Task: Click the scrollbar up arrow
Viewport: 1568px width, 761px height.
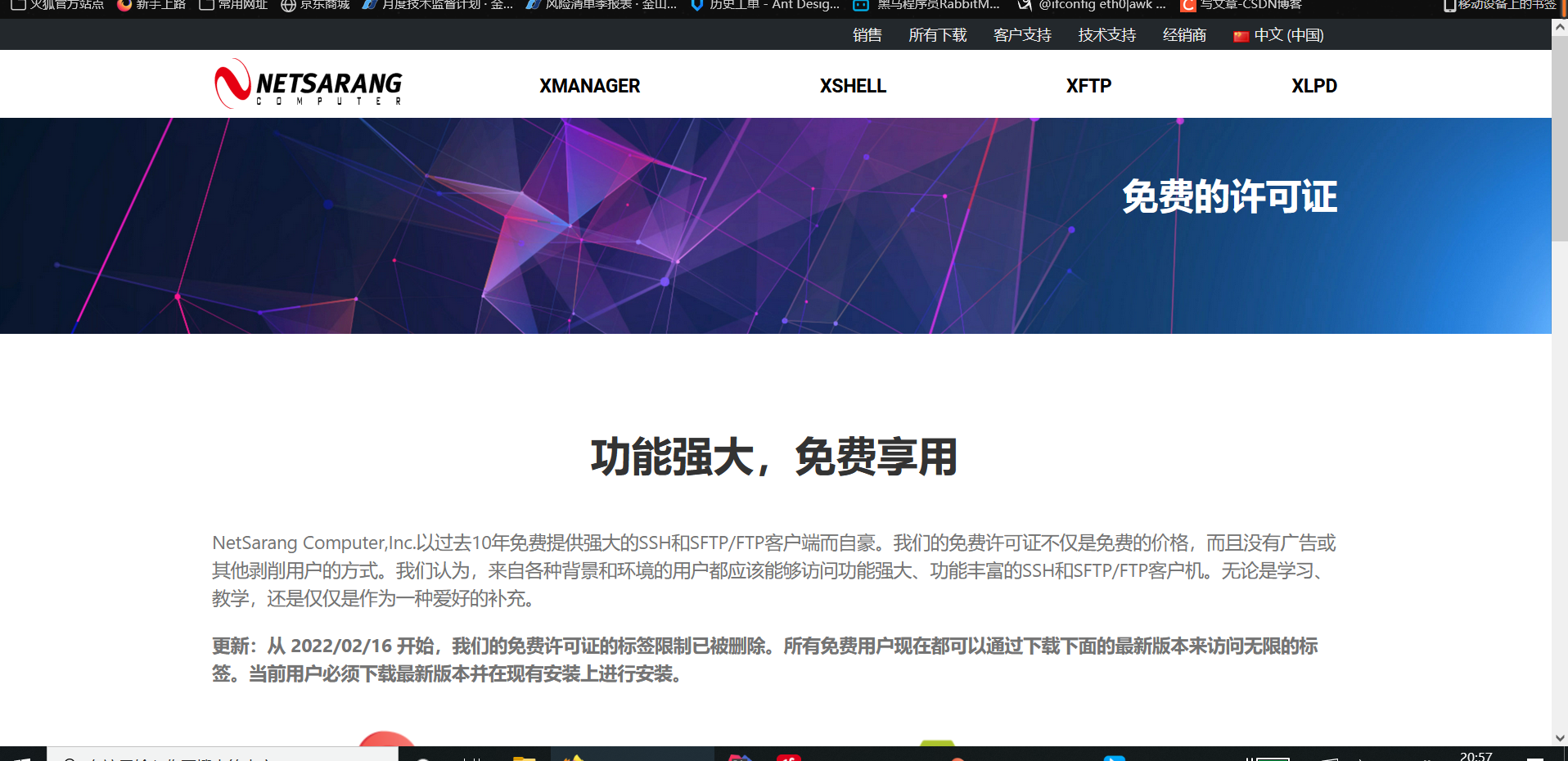Action: 1560,27
